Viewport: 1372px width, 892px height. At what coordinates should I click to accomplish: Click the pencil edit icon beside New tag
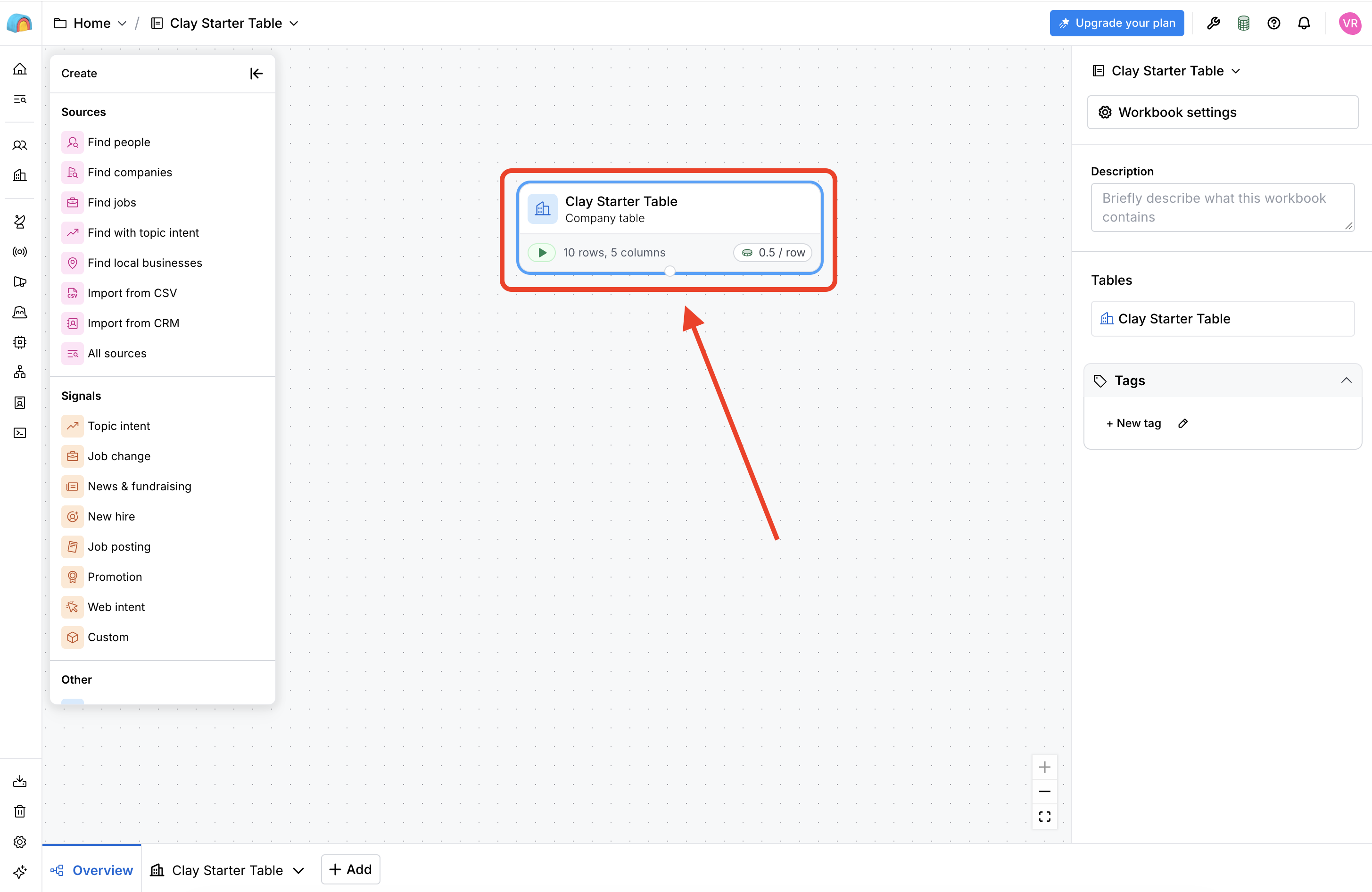pyautogui.click(x=1183, y=423)
